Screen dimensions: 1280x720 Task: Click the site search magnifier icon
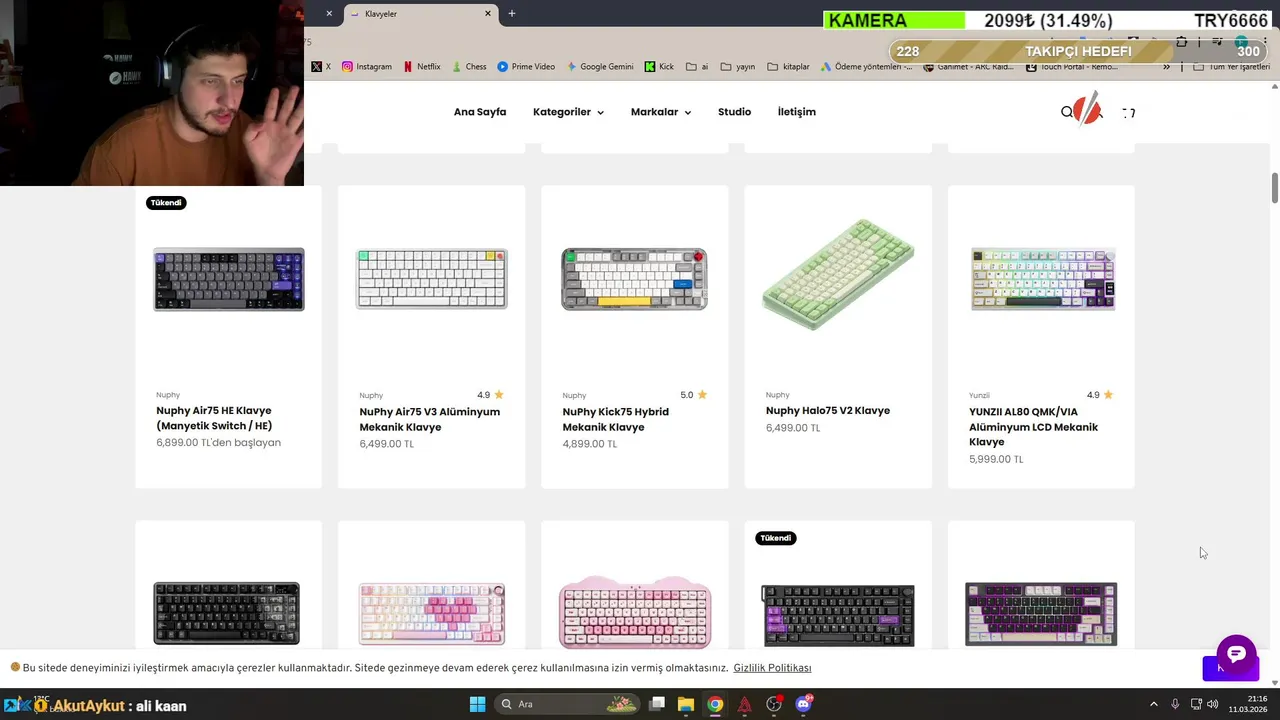click(1067, 112)
